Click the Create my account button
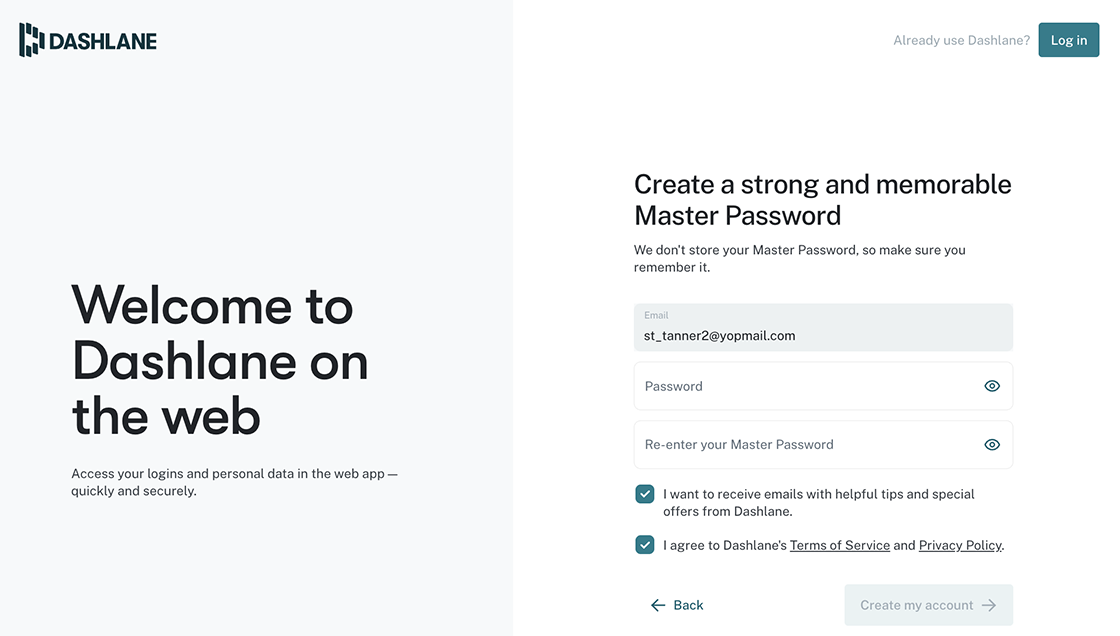The image size is (1120, 636). pyautogui.click(x=929, y=605)
